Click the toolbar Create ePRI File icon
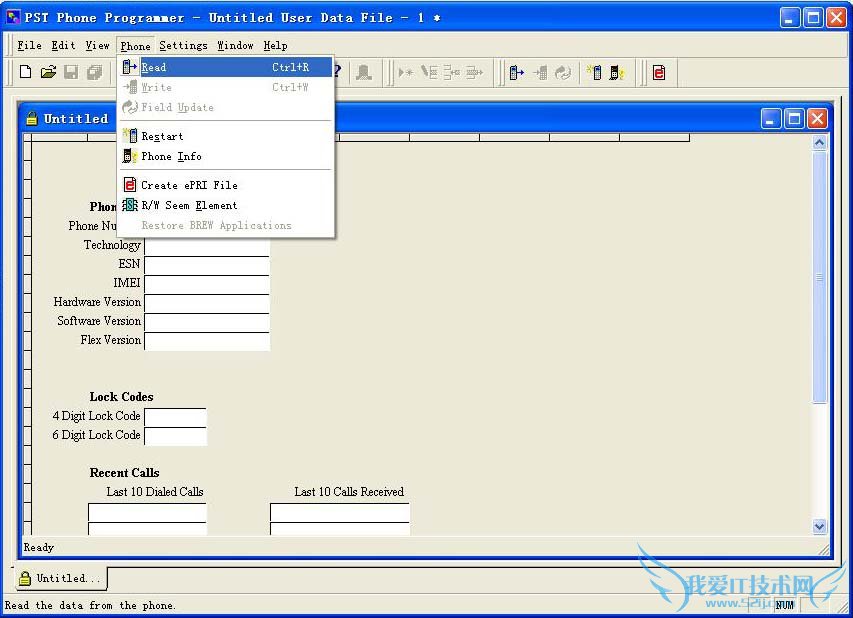 [658, 72]
